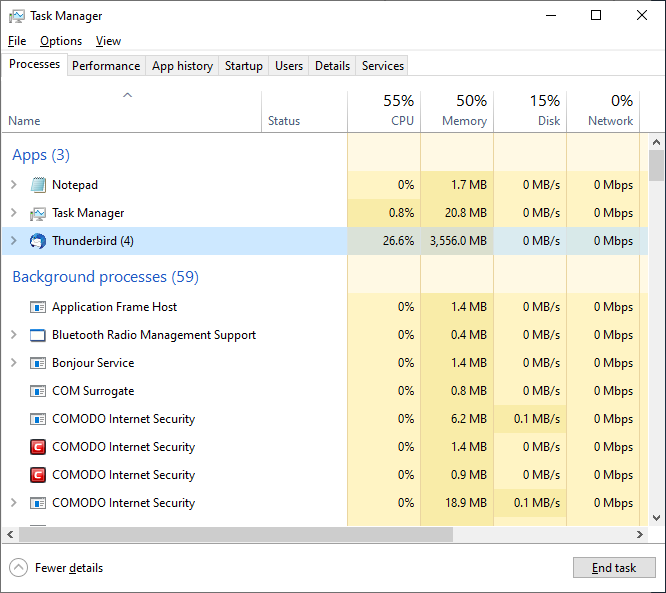Collapse to Fewer details view

(x=57, y=568)
